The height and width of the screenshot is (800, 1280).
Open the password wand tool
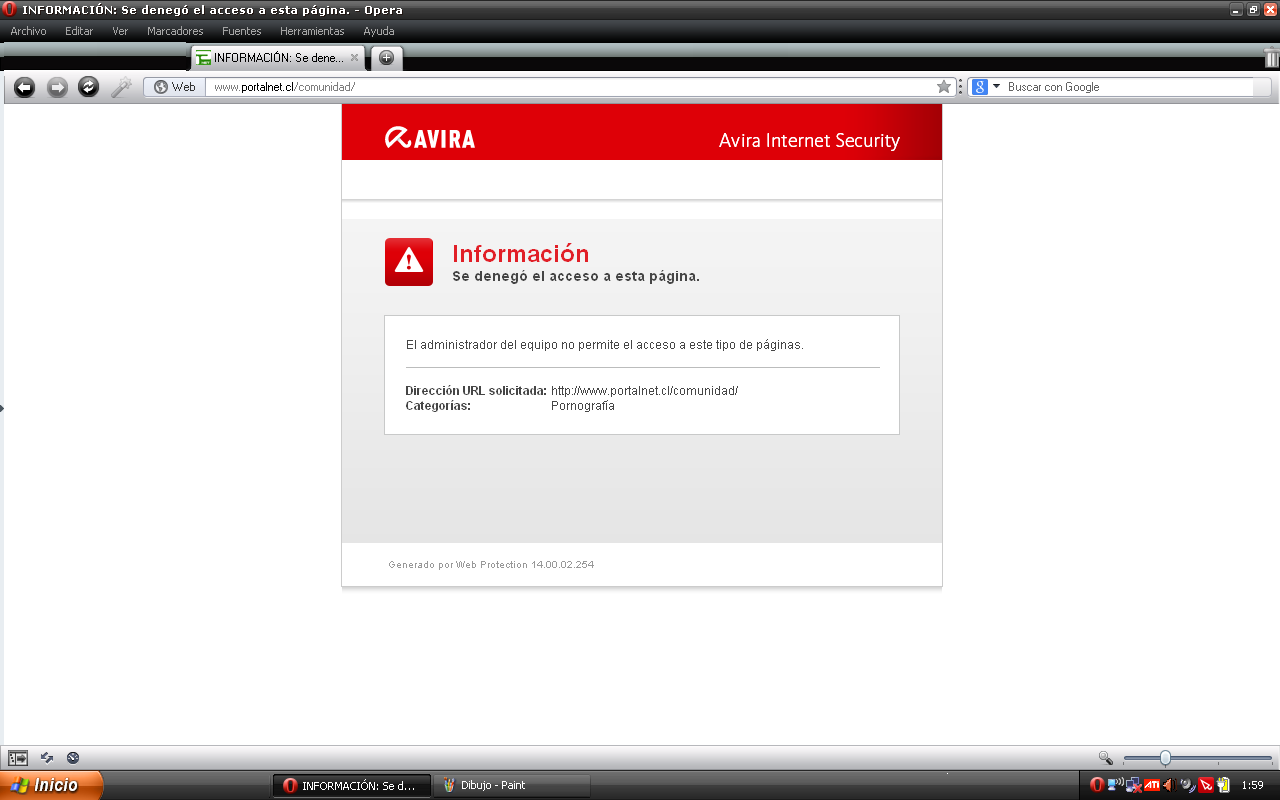[x=121, y=87]
